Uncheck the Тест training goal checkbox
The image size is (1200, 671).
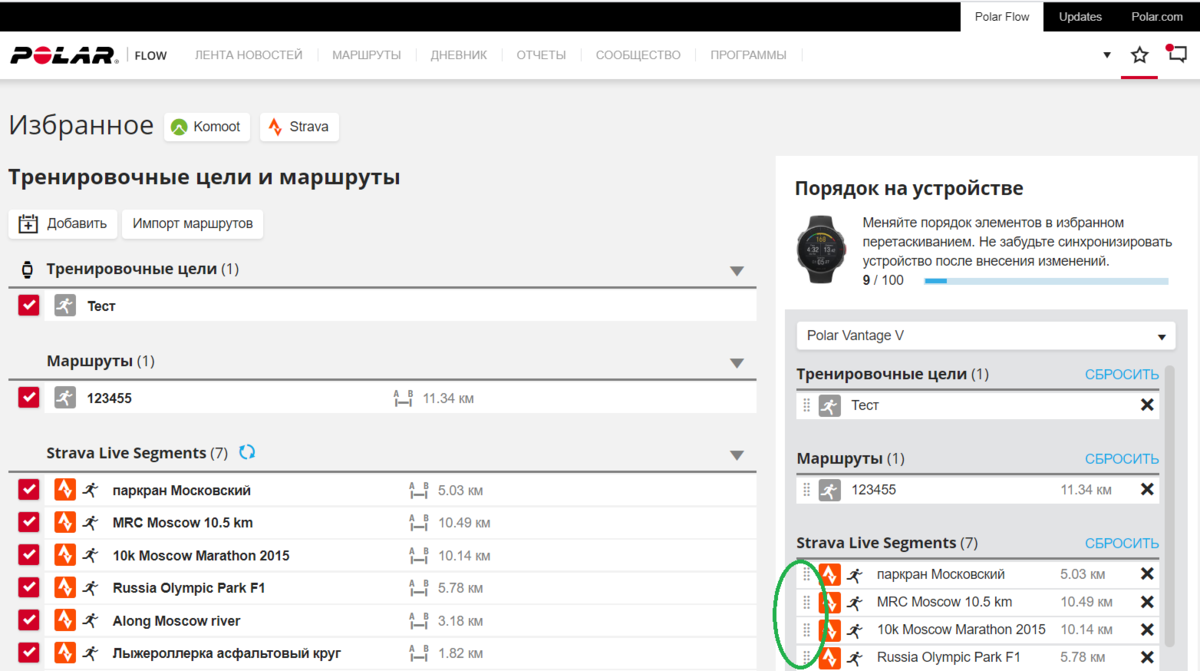[29, 306]
